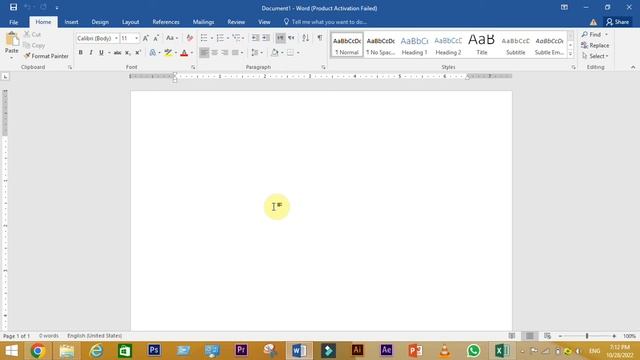The height and width of the screenshot is (360, 640).
Task: Apply the No Spacing style
Action: pos(380,45)
